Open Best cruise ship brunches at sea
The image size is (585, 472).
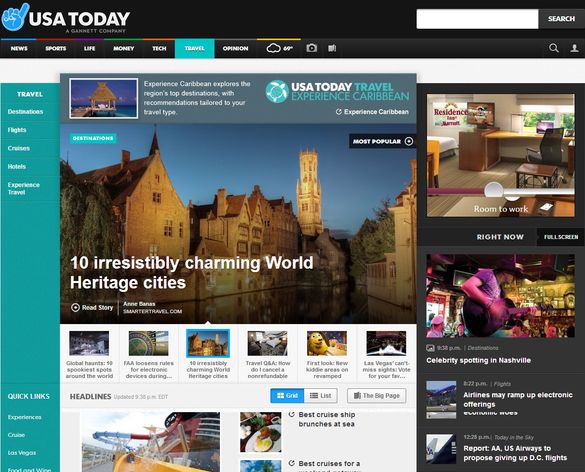[x=326, y=419]
